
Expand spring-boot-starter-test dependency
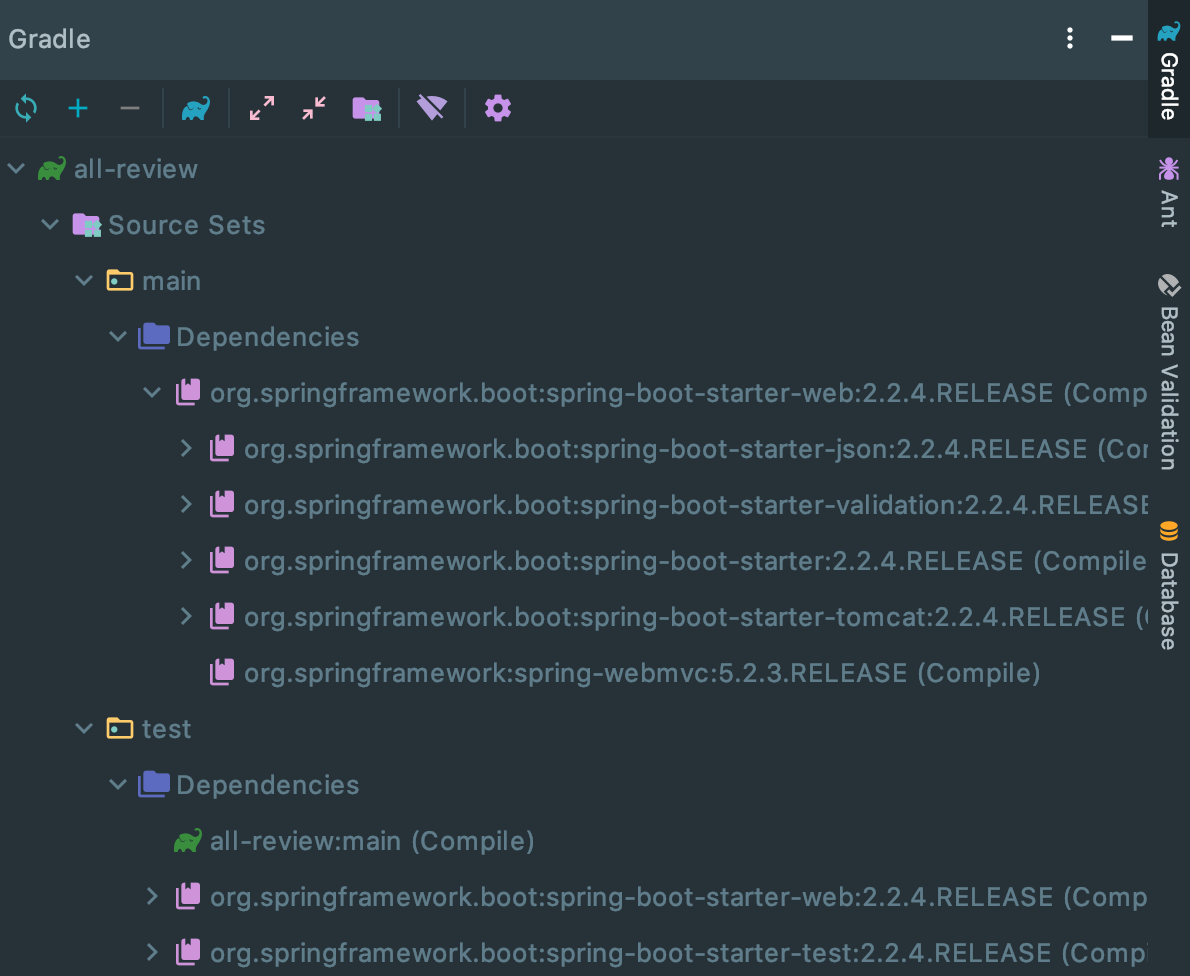152,952
